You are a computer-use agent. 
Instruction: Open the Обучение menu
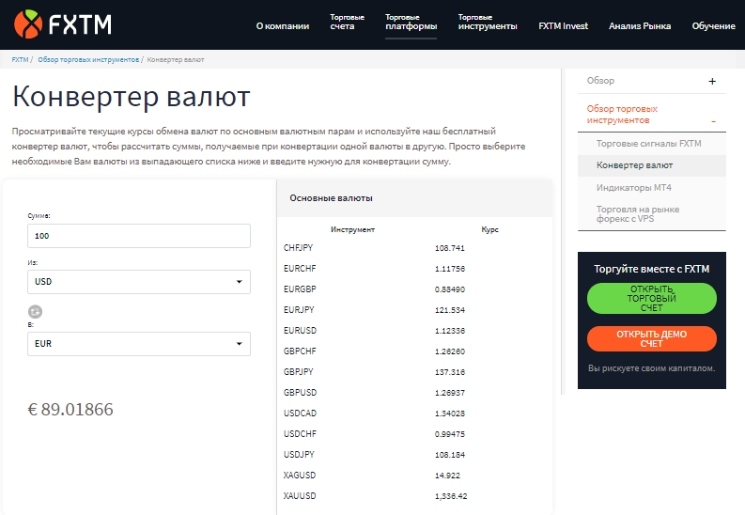[x=713, y=26]
